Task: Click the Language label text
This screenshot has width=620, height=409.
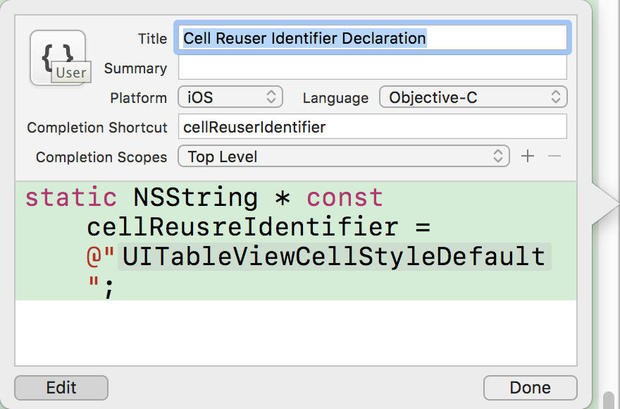Action: (x=336, y=98)
